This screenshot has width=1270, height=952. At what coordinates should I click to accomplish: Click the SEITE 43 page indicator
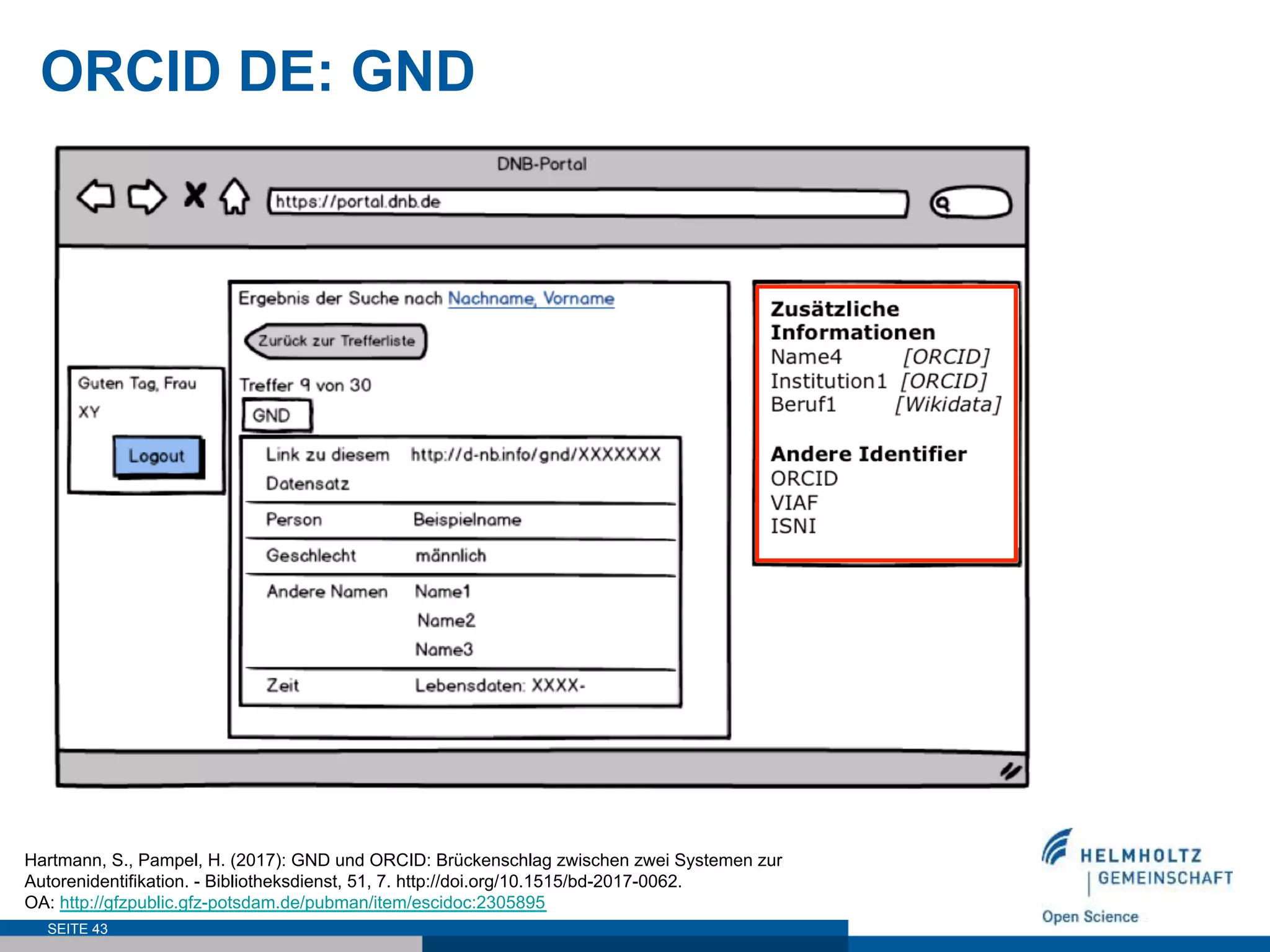78,928
